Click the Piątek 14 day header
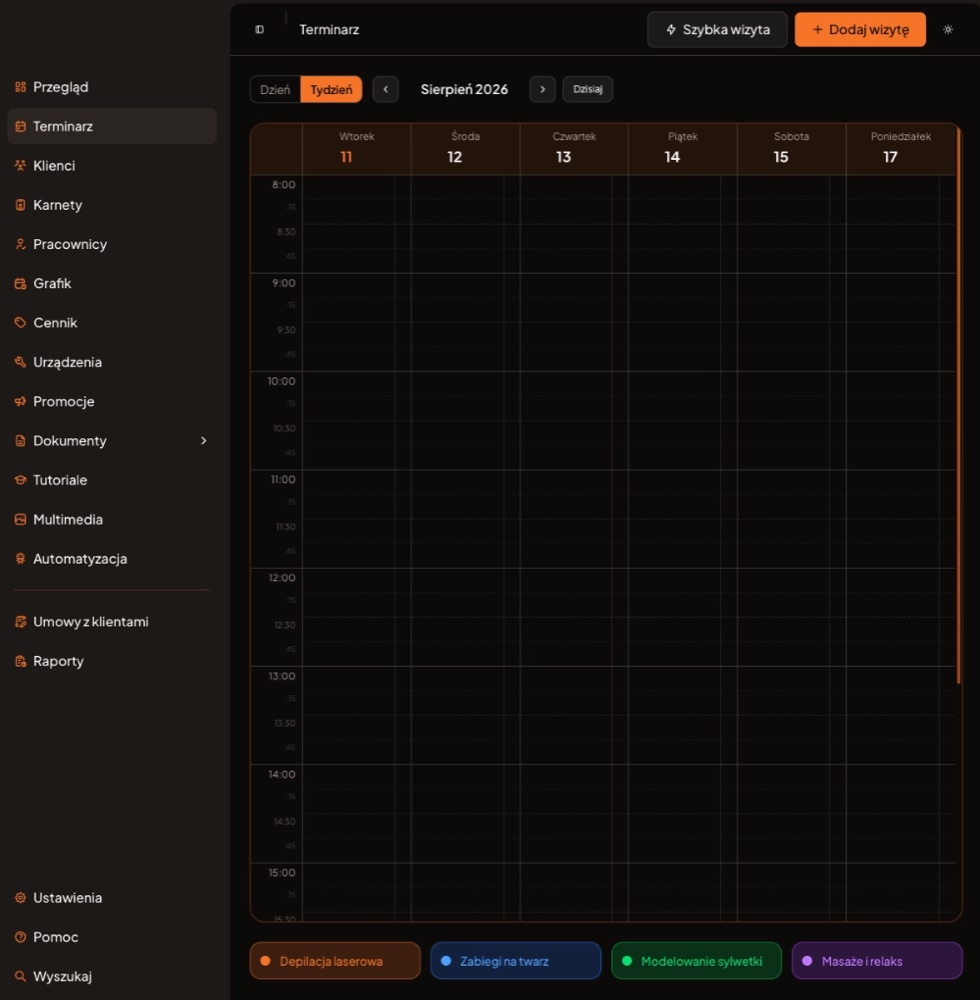980x1000 pixels. point(683,149)
